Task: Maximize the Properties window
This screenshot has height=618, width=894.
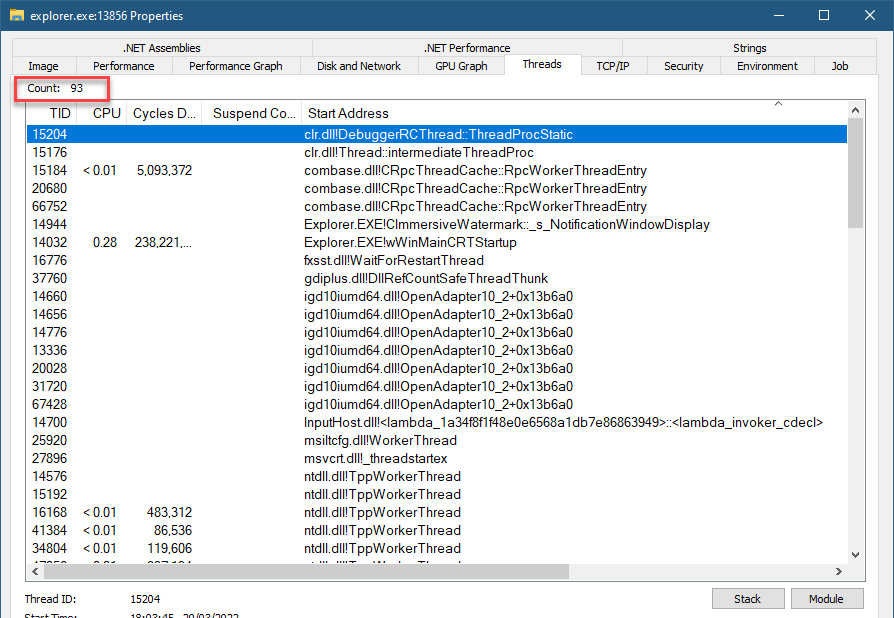Action: pyautogui.click(x=824, y=16)
